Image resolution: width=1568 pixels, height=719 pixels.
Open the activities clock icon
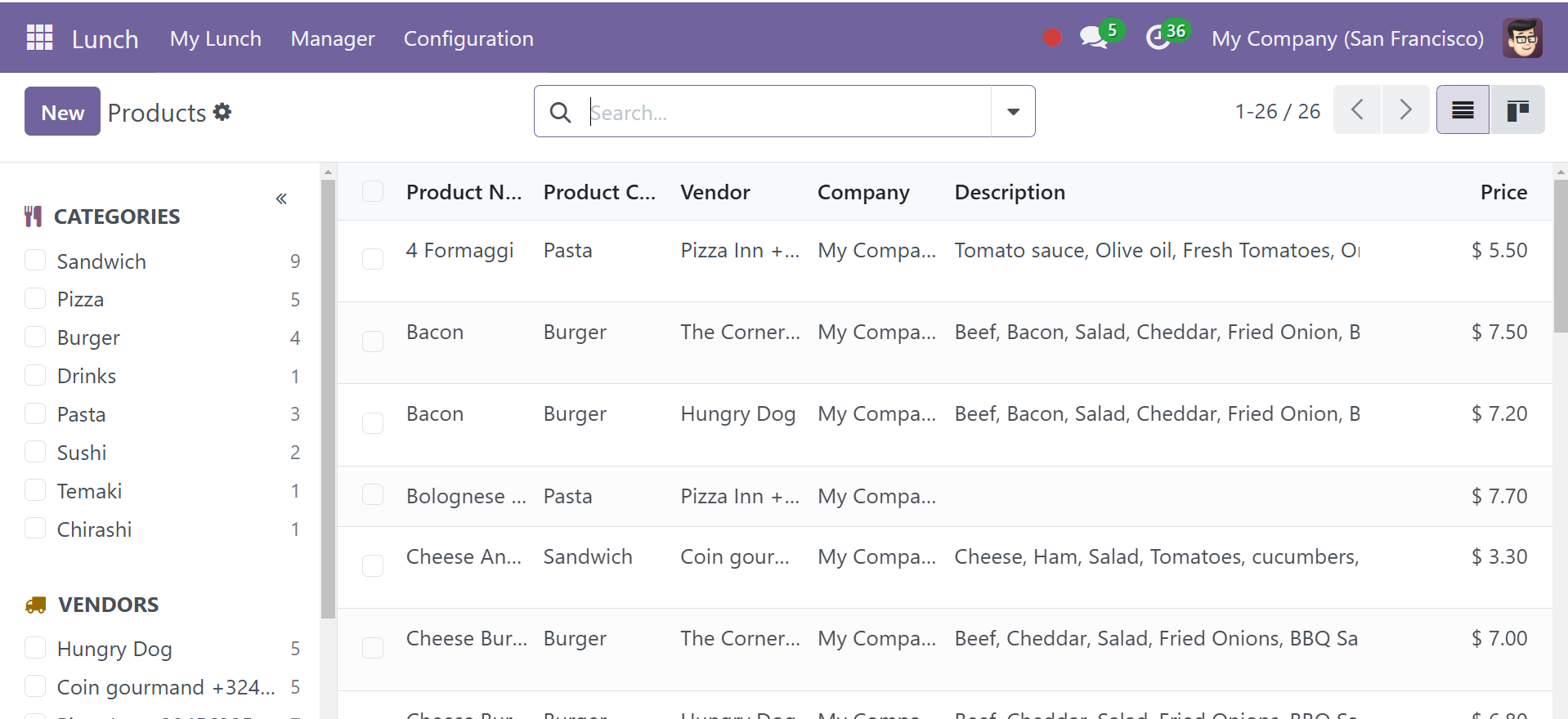tap(1158, 38)
